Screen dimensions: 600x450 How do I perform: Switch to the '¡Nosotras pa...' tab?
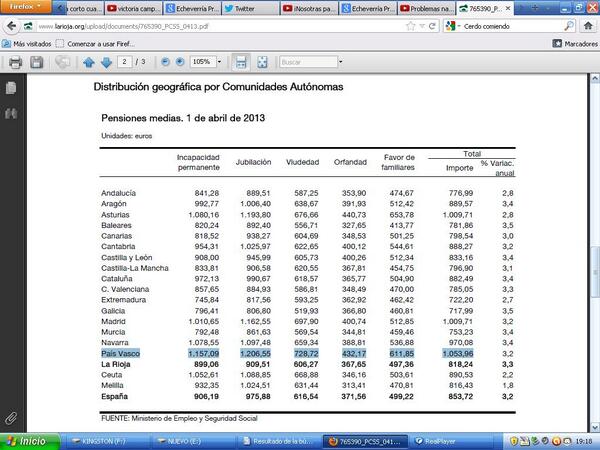(x=309, y=8)
